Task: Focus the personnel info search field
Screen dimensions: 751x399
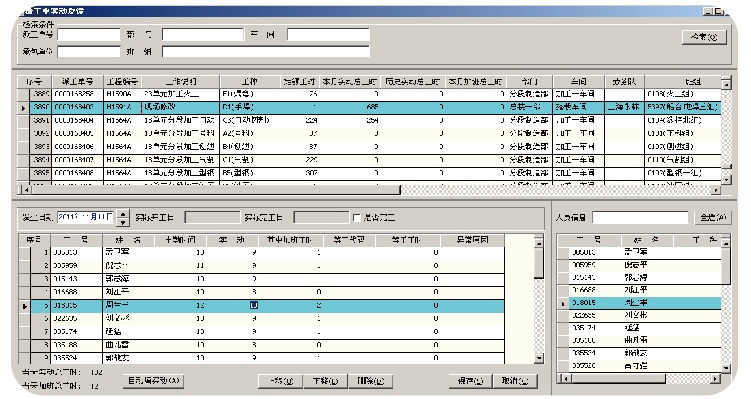Action: coord(640,217)
